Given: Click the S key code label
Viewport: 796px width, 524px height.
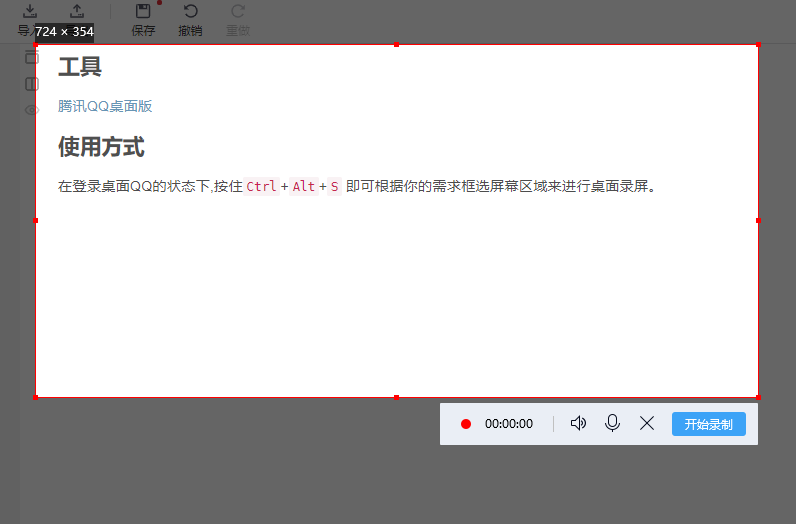Looking at the screenshot, I should [335, 186].
